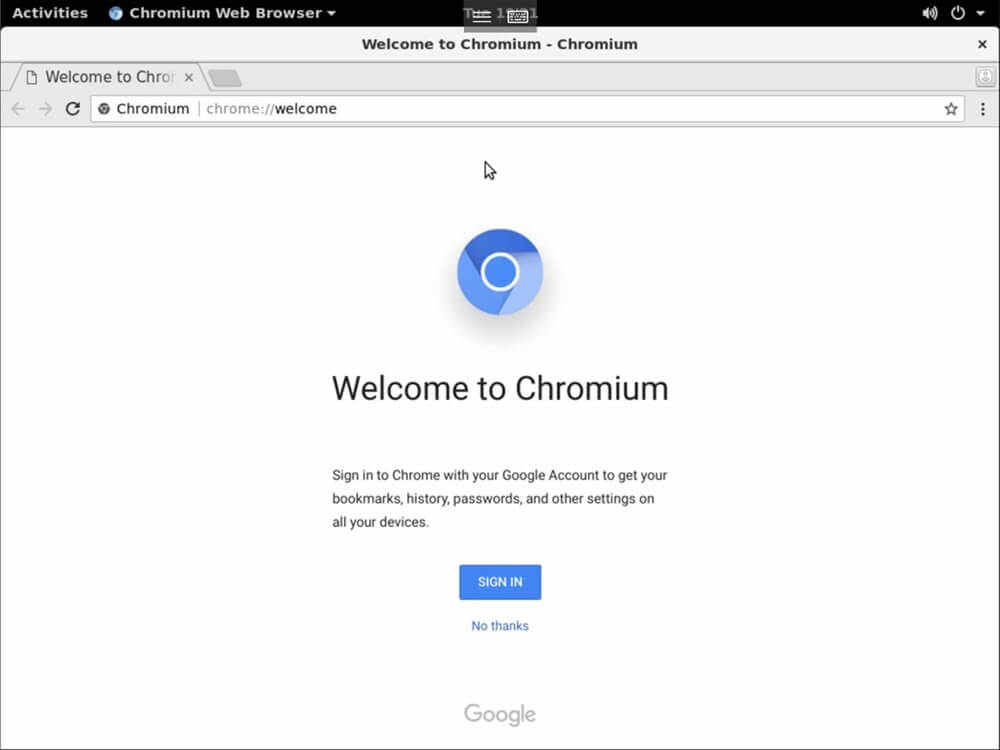Close the Chromium window
1000x750 pixels.
[x=982, y=44]
